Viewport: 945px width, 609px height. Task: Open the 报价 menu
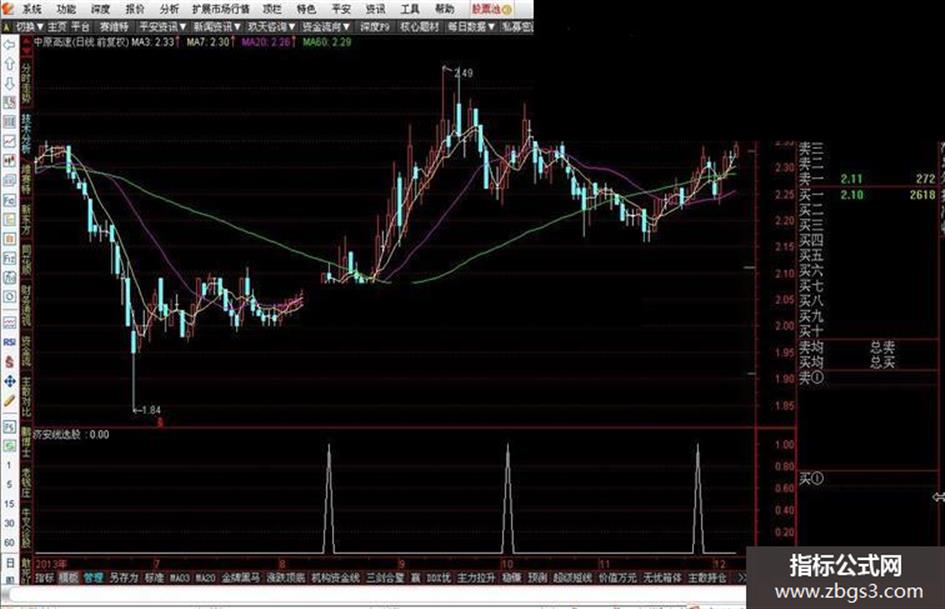pyautogui.click(x=134, y=9)
